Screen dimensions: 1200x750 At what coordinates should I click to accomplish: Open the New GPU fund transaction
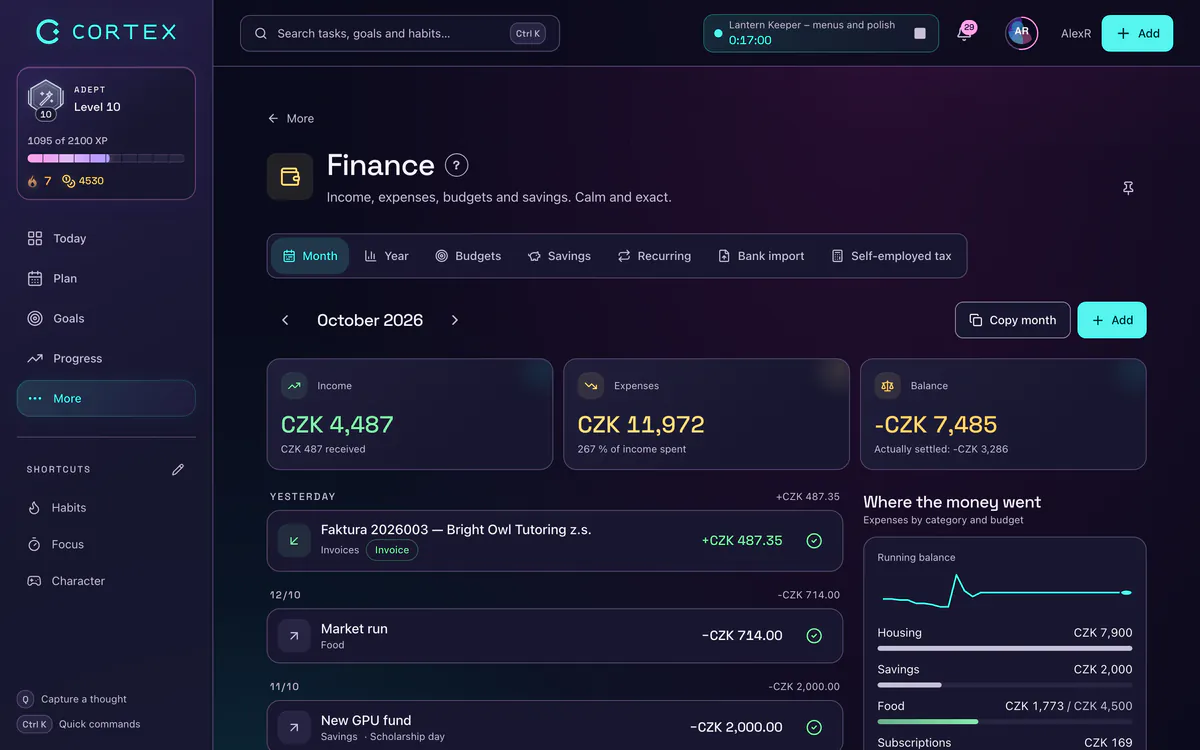(x=555, y=725)
